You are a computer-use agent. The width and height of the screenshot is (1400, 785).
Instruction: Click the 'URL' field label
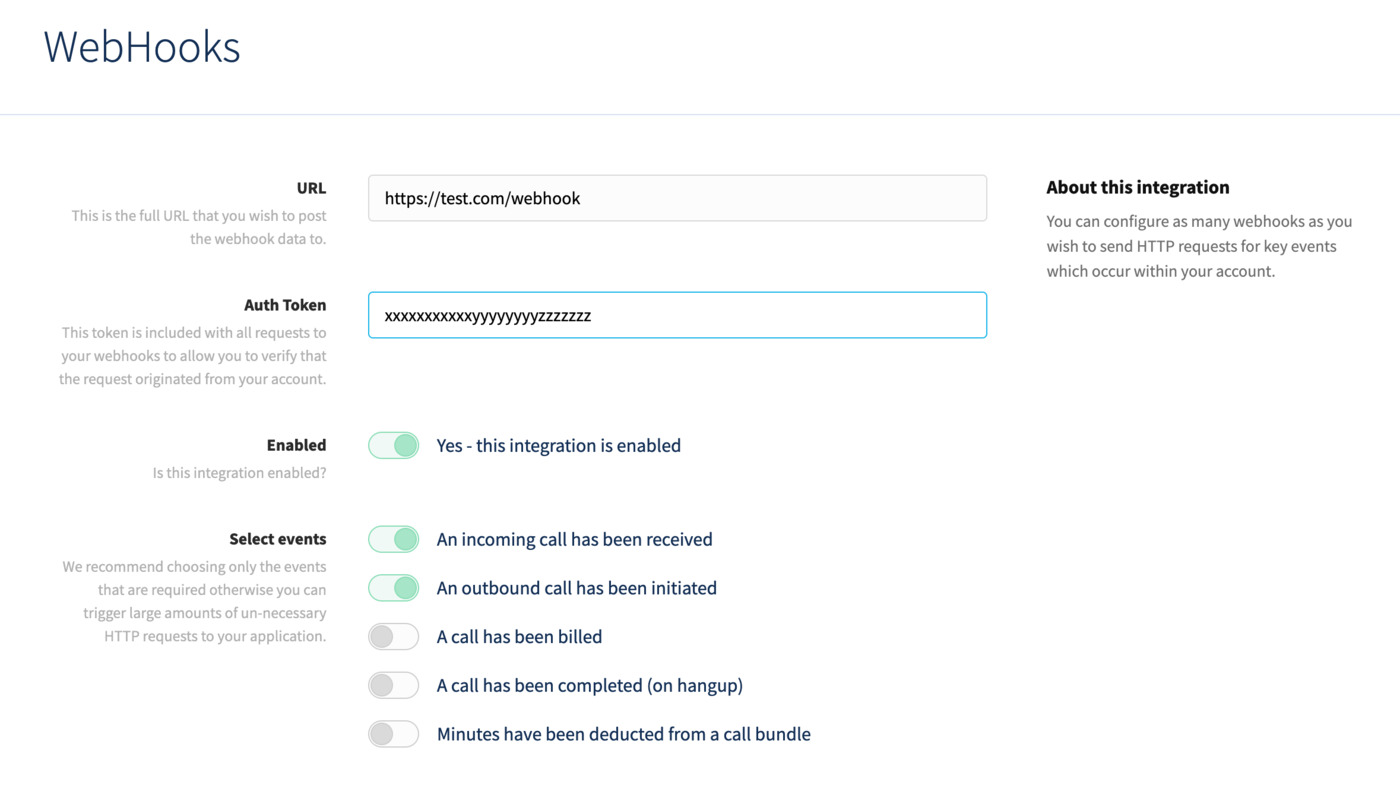[311, 188]
